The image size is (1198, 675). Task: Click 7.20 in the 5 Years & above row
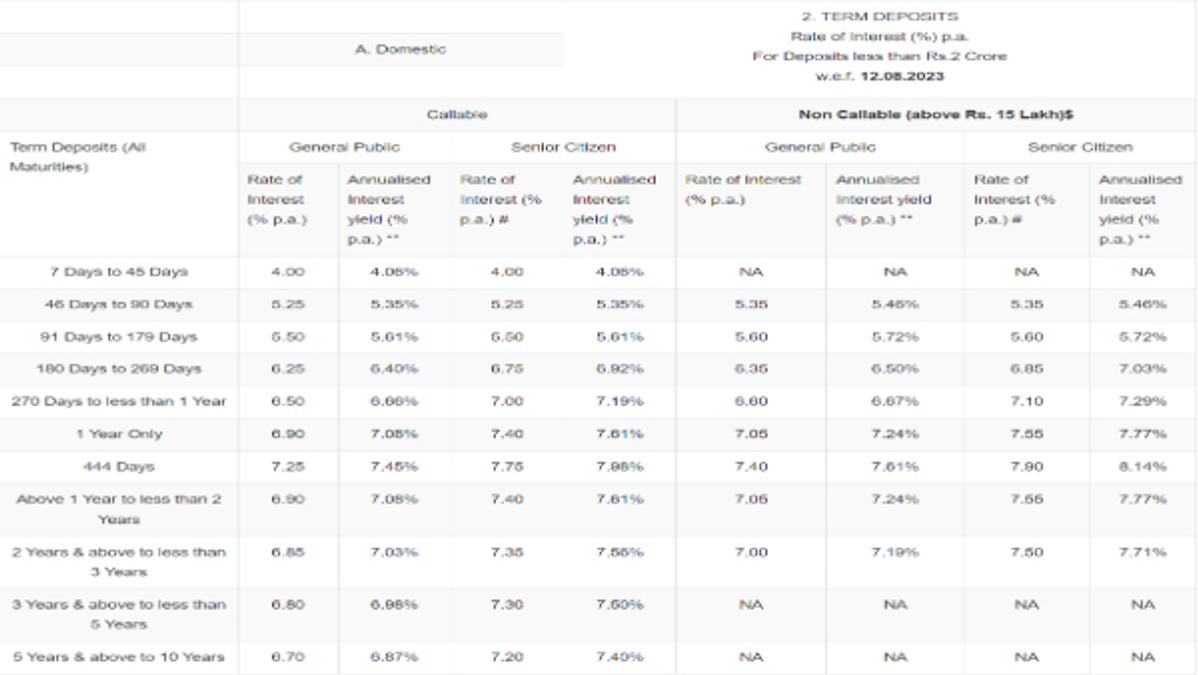[507, 657]
